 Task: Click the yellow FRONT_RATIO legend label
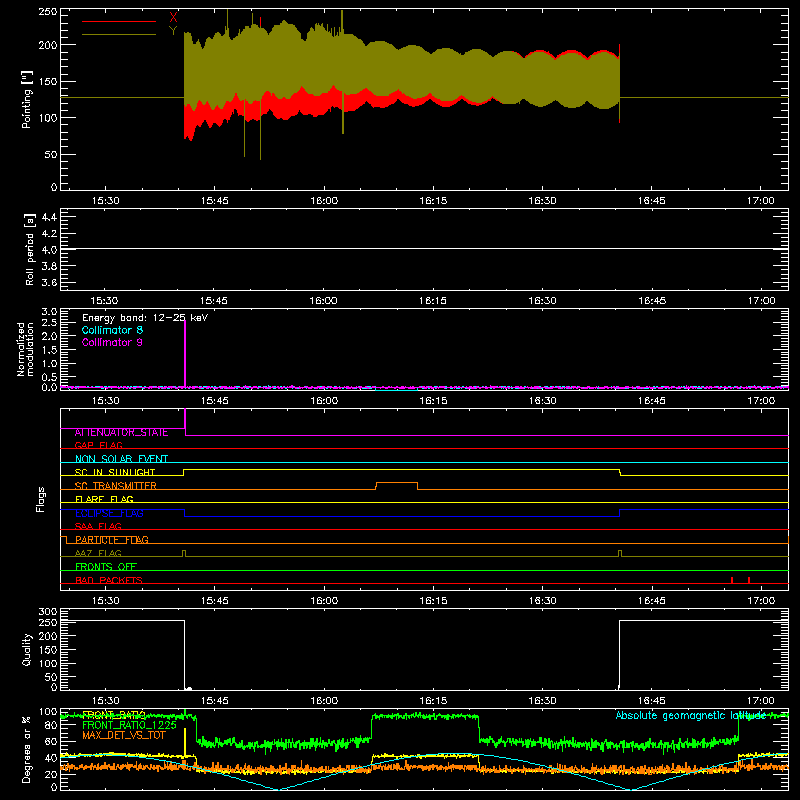[x=114, y=715]
